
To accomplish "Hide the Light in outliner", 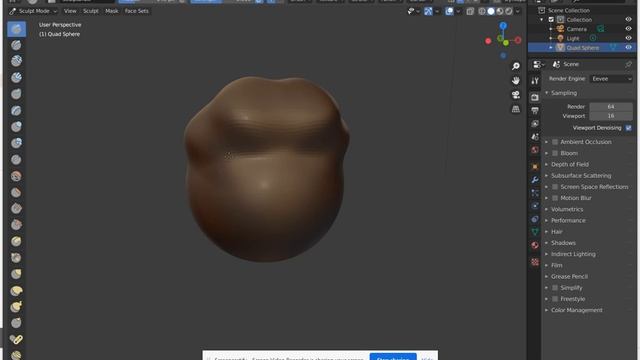I will pos(629,38).
